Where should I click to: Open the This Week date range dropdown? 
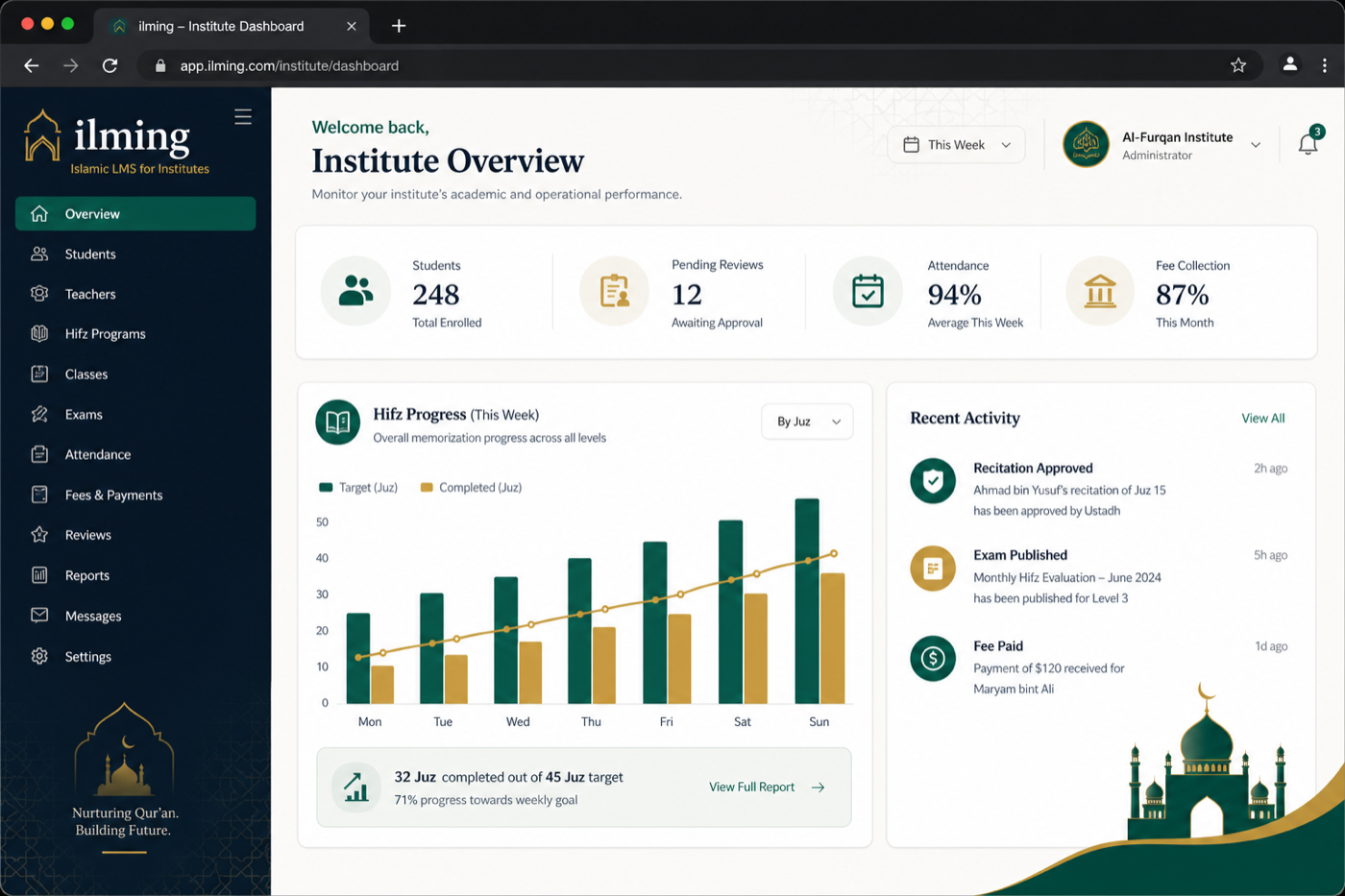(x=956, y=145)
